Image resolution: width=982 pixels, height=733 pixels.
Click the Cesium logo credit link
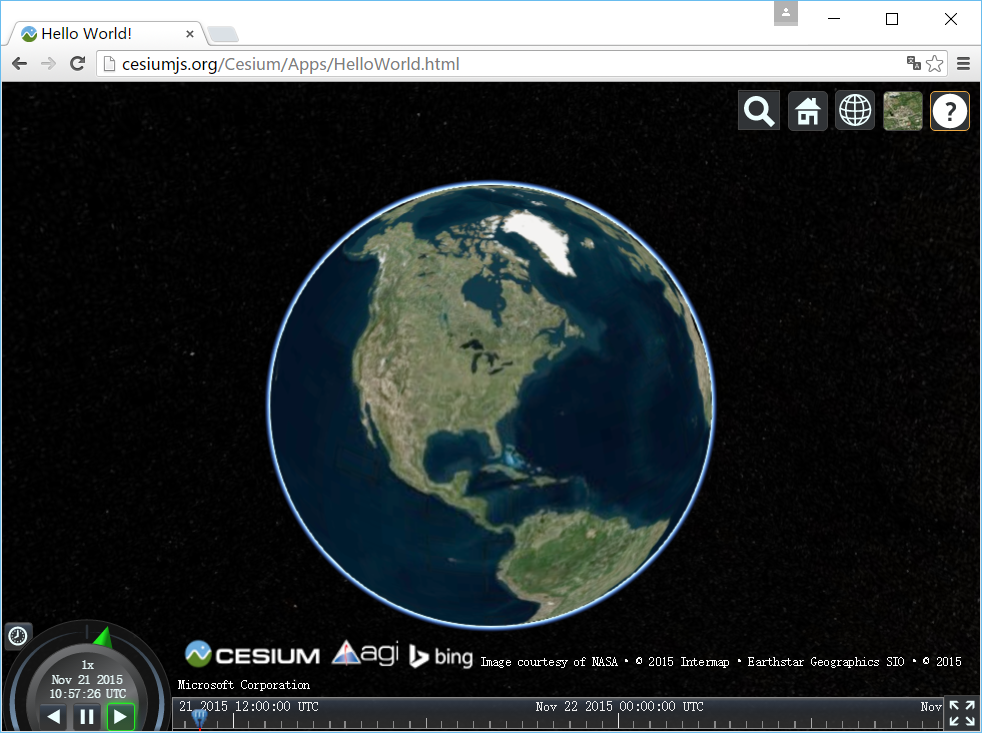tap(252, 654)
